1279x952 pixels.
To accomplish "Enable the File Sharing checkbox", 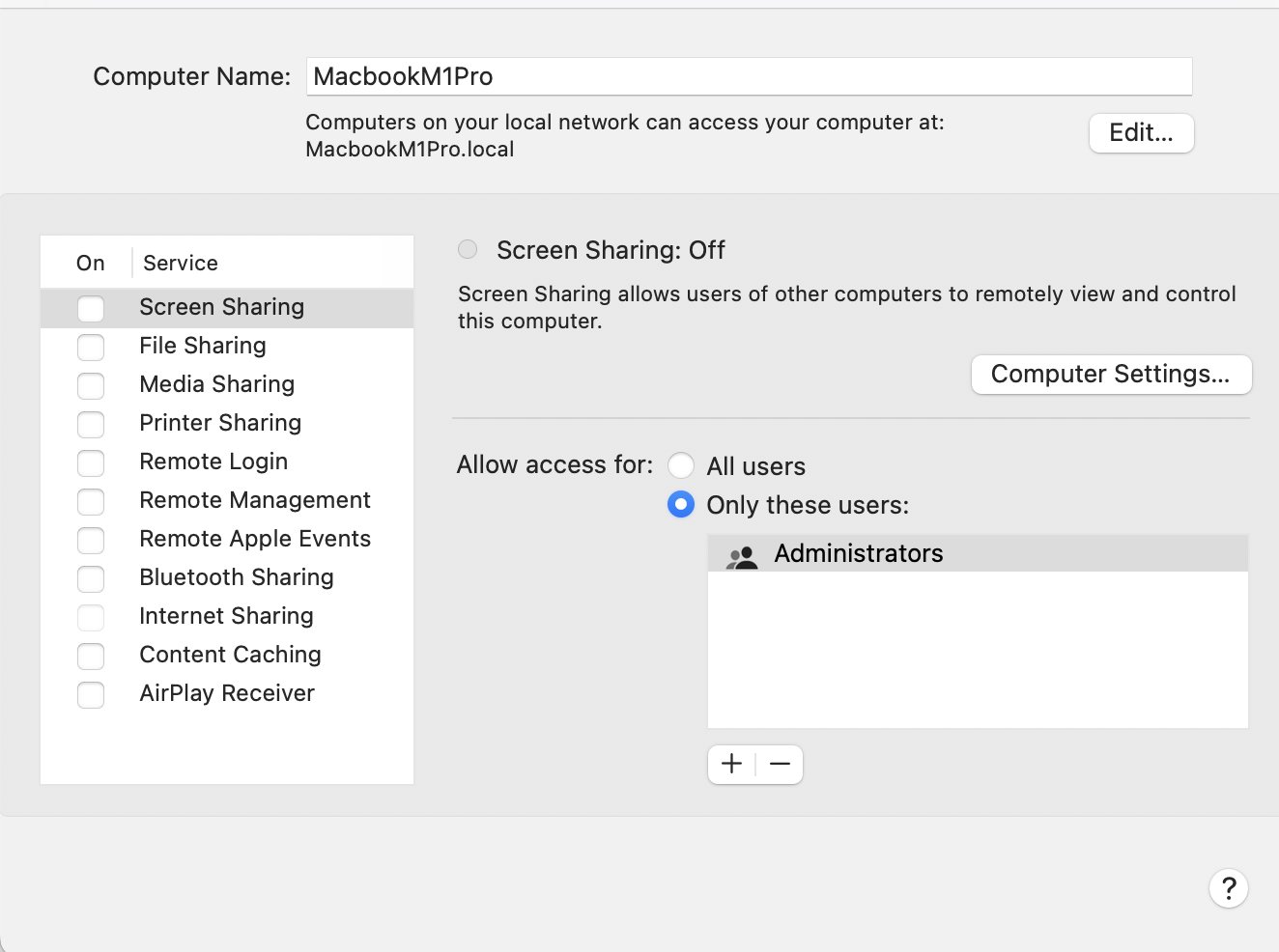I will pyautogui.click(x=91, y=347).
